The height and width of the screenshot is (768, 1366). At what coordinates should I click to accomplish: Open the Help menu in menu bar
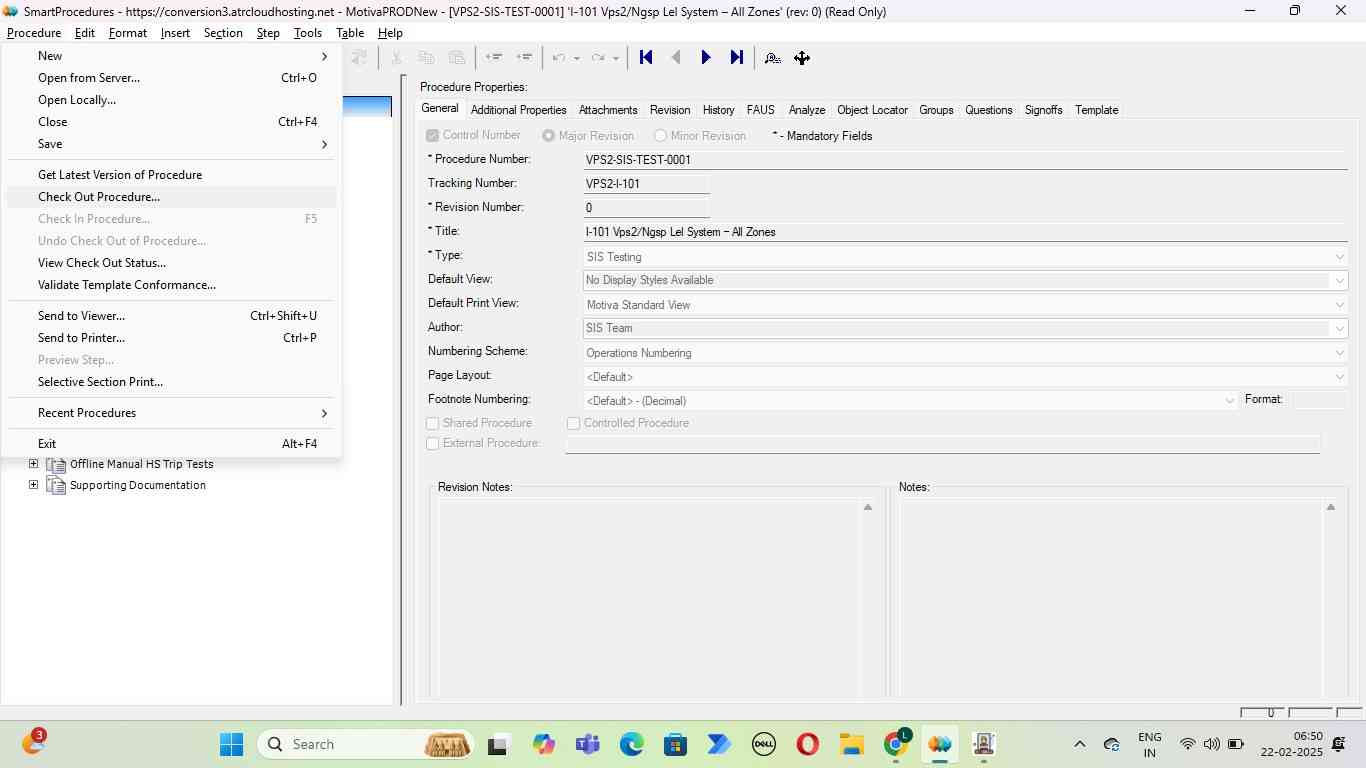(390, 33)
